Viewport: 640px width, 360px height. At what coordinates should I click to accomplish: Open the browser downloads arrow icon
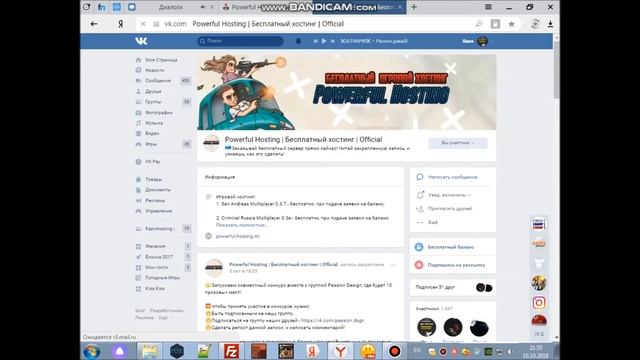[550, 24]
